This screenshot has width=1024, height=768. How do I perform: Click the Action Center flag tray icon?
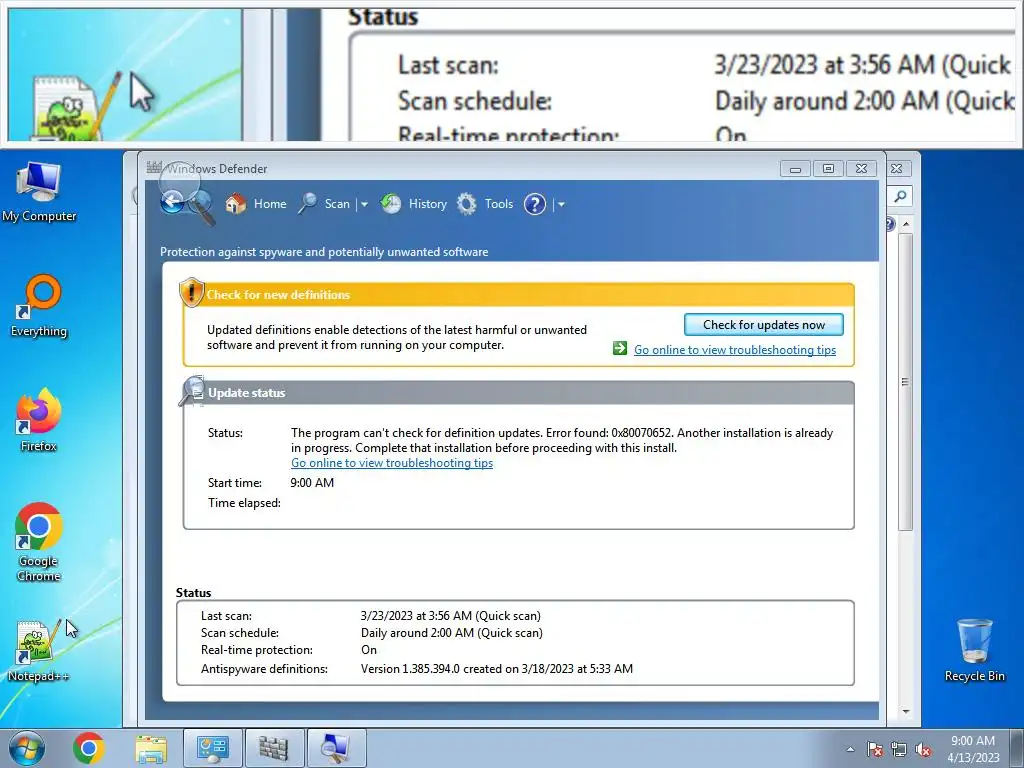(874, 749)
